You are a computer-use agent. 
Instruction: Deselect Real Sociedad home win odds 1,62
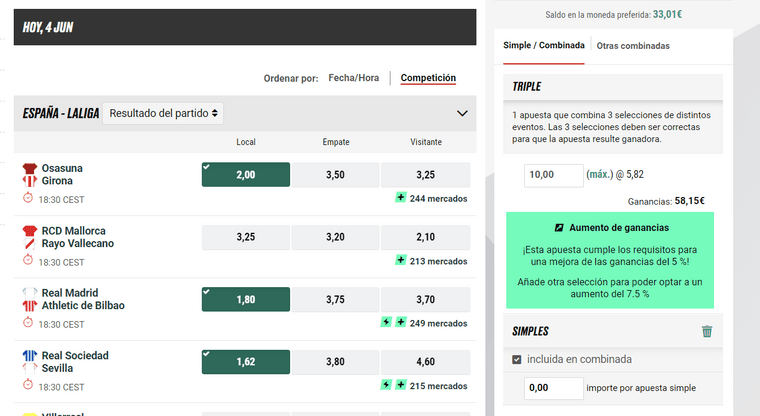[246, 362]
